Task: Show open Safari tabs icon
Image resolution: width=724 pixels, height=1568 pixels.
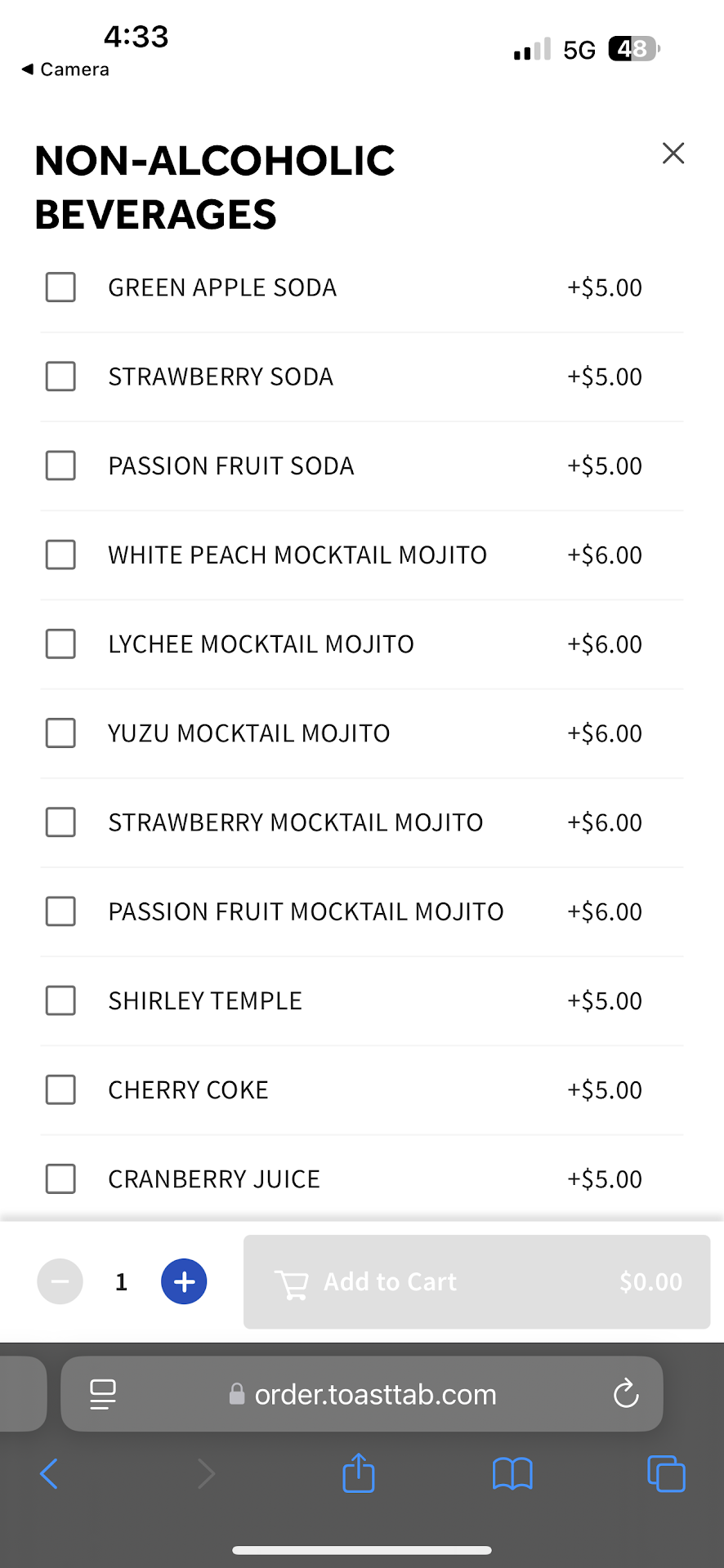Action: click(666, 1474)
